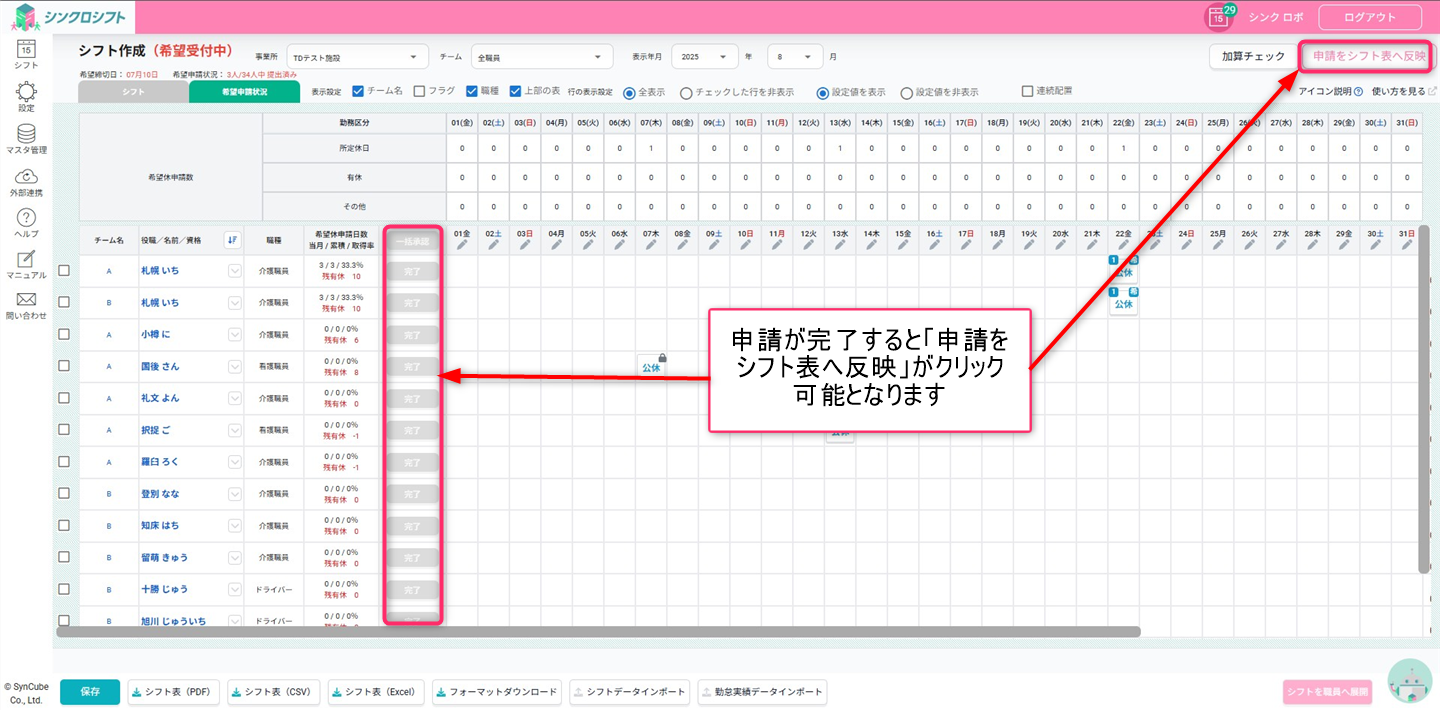This screenshot has height=710, width=1440.
Task: Click the locked 公休 cell for 国後 さん
Action: tap(651, 366)
